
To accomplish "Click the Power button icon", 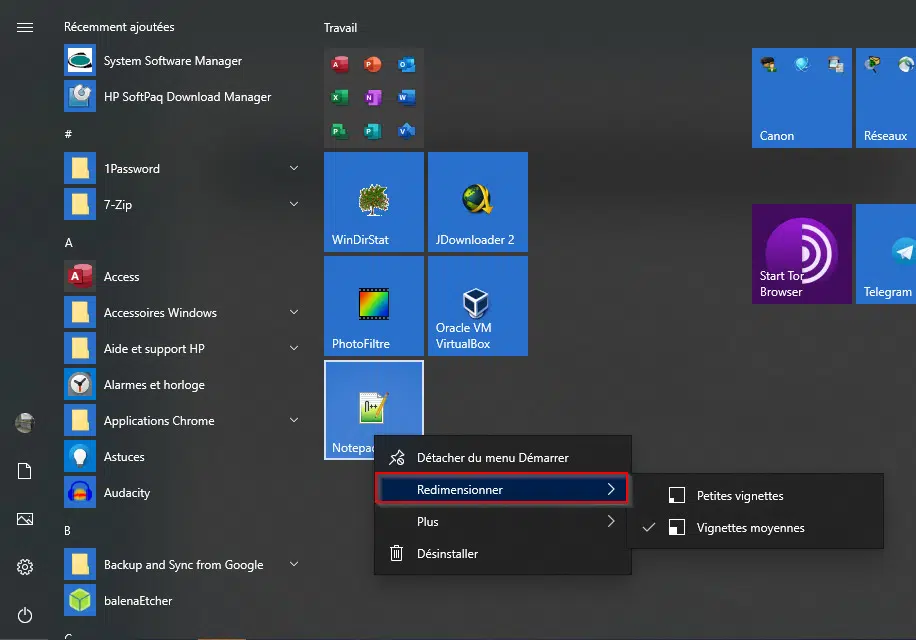I will click(25, 615).
